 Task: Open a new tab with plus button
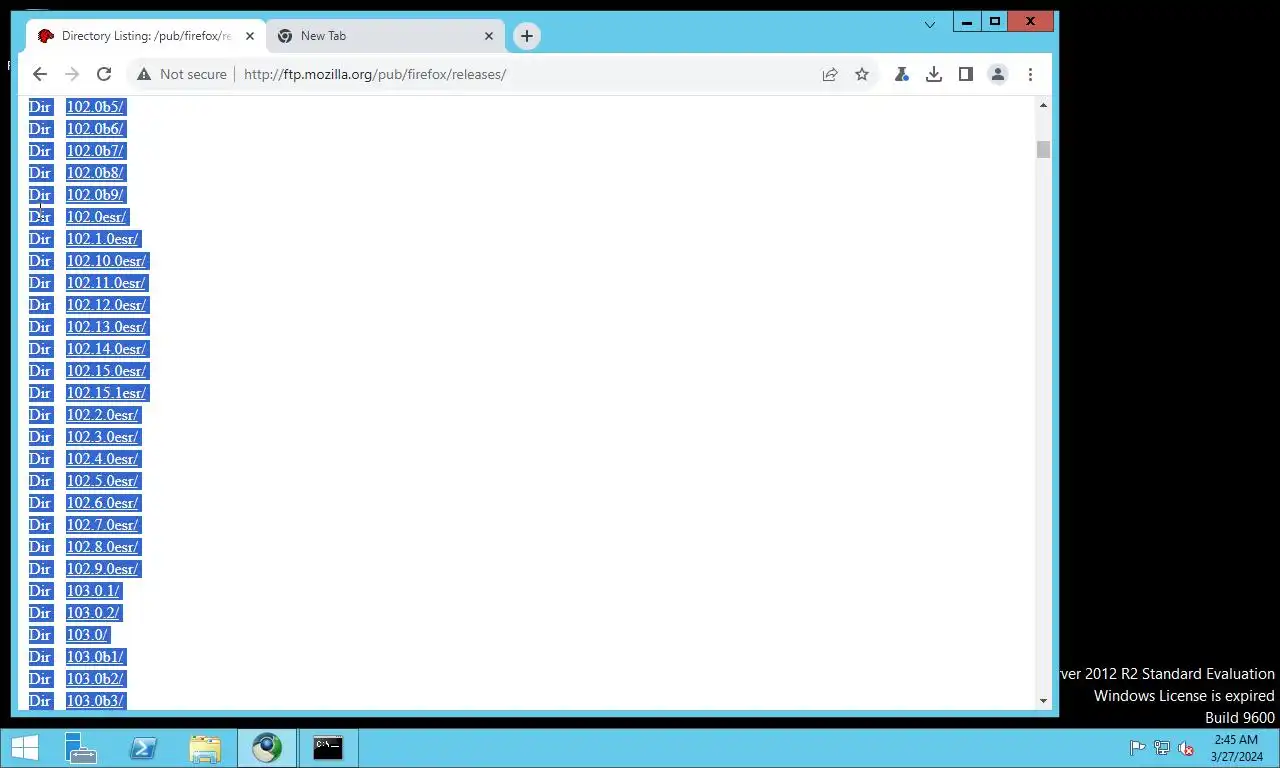pos(527,36)
